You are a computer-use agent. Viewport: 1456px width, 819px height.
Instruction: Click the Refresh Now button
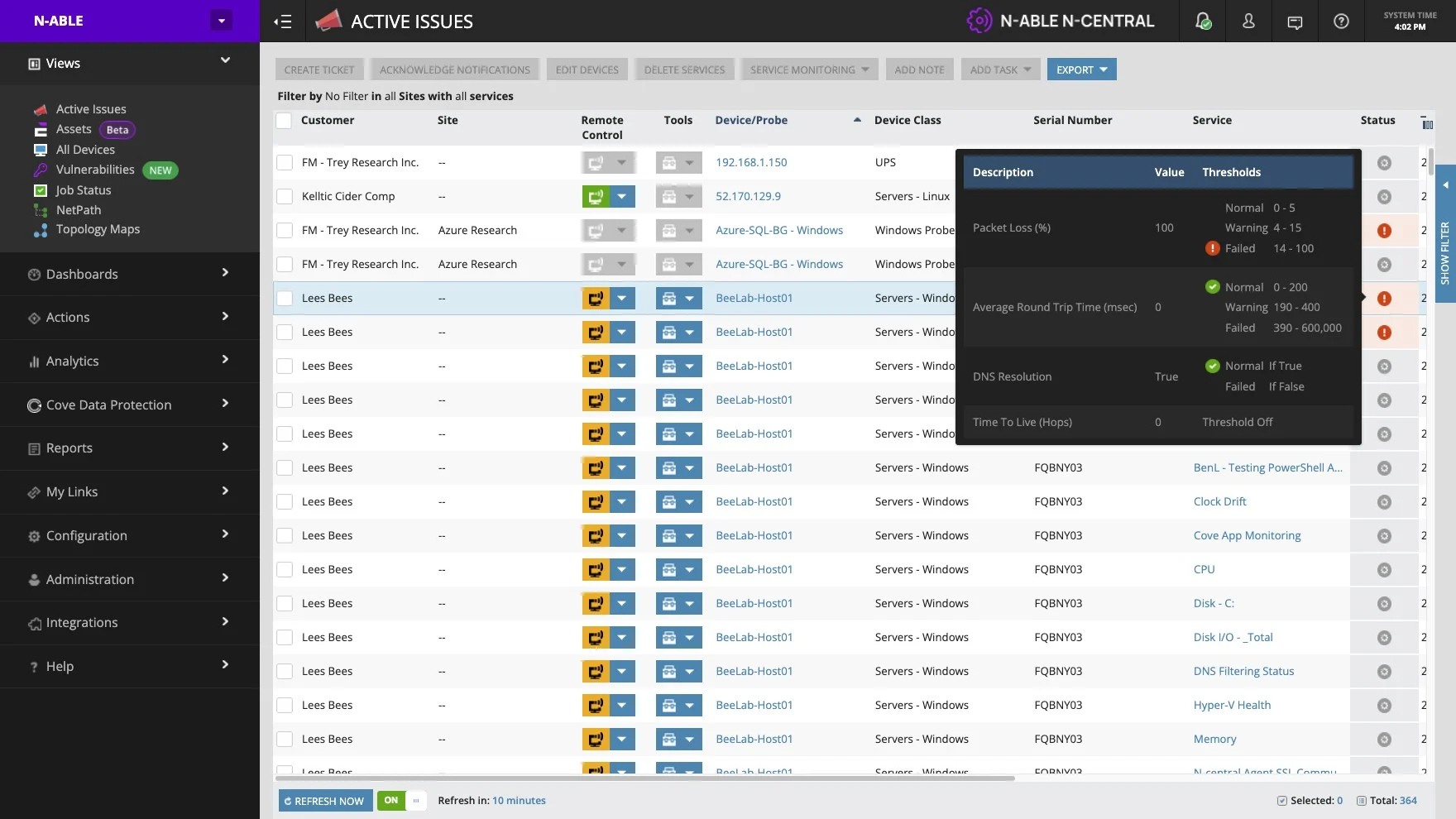(325, 801)
